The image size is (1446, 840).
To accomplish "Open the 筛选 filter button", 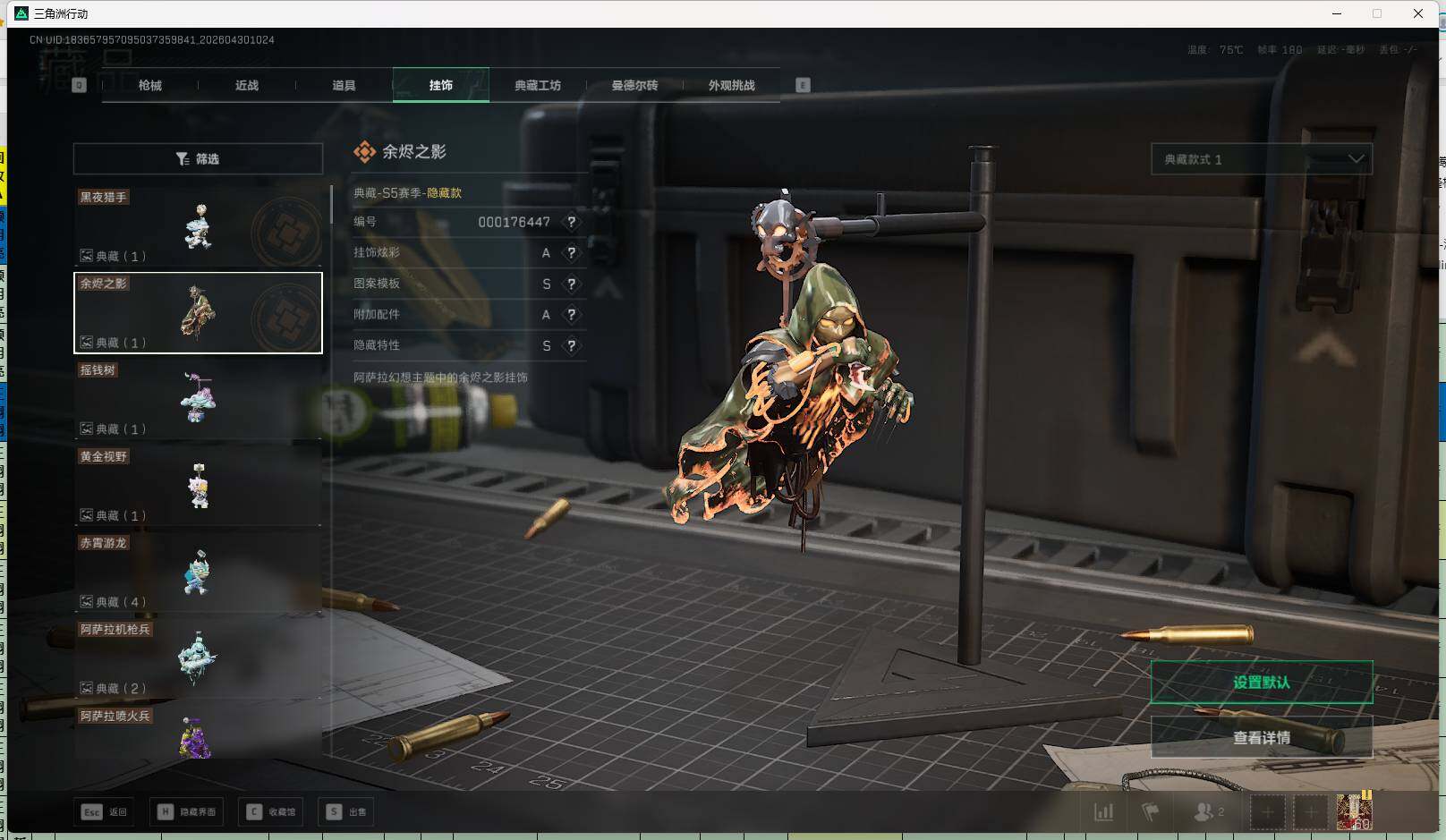I will [x=198, y=158].
